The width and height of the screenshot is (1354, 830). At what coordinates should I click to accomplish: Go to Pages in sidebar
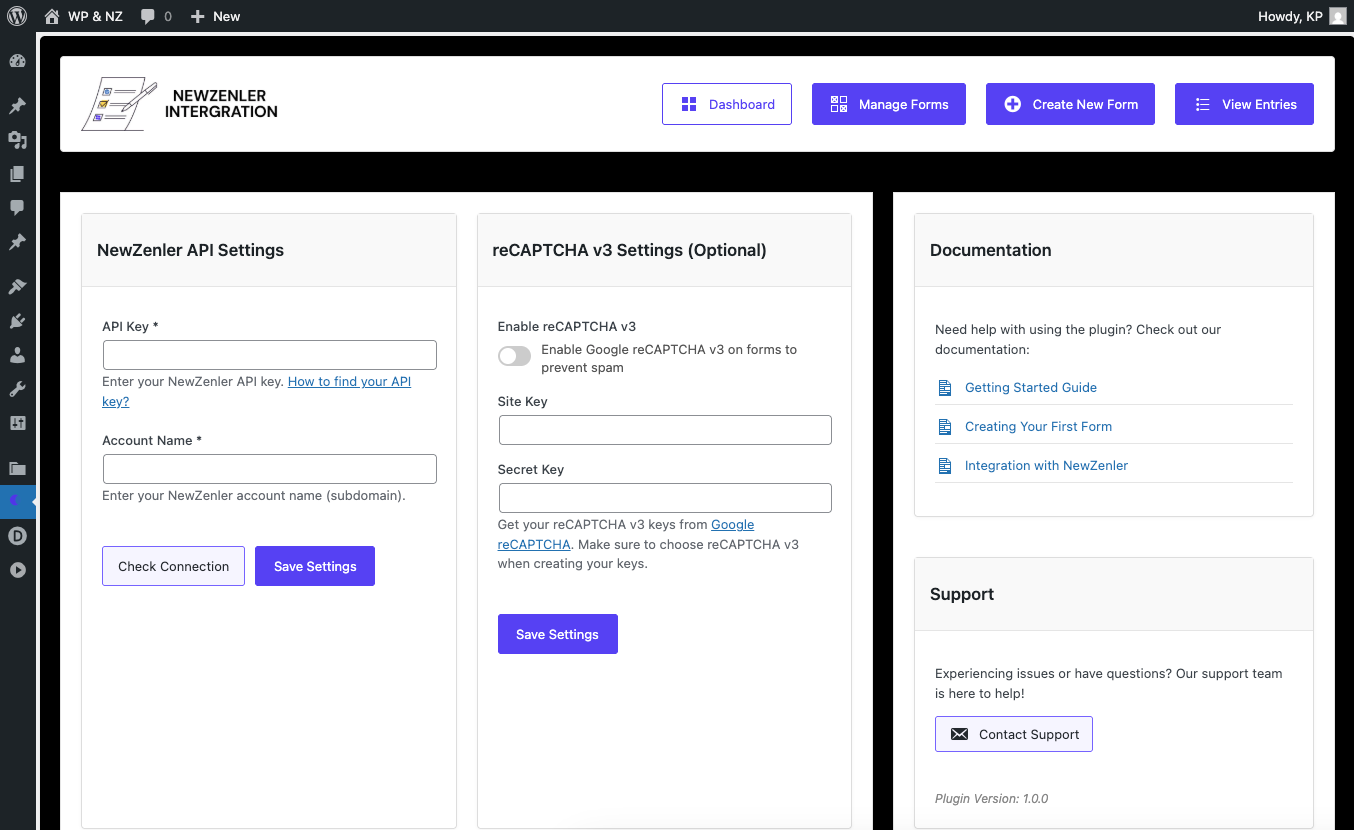[x=17, y=174]
